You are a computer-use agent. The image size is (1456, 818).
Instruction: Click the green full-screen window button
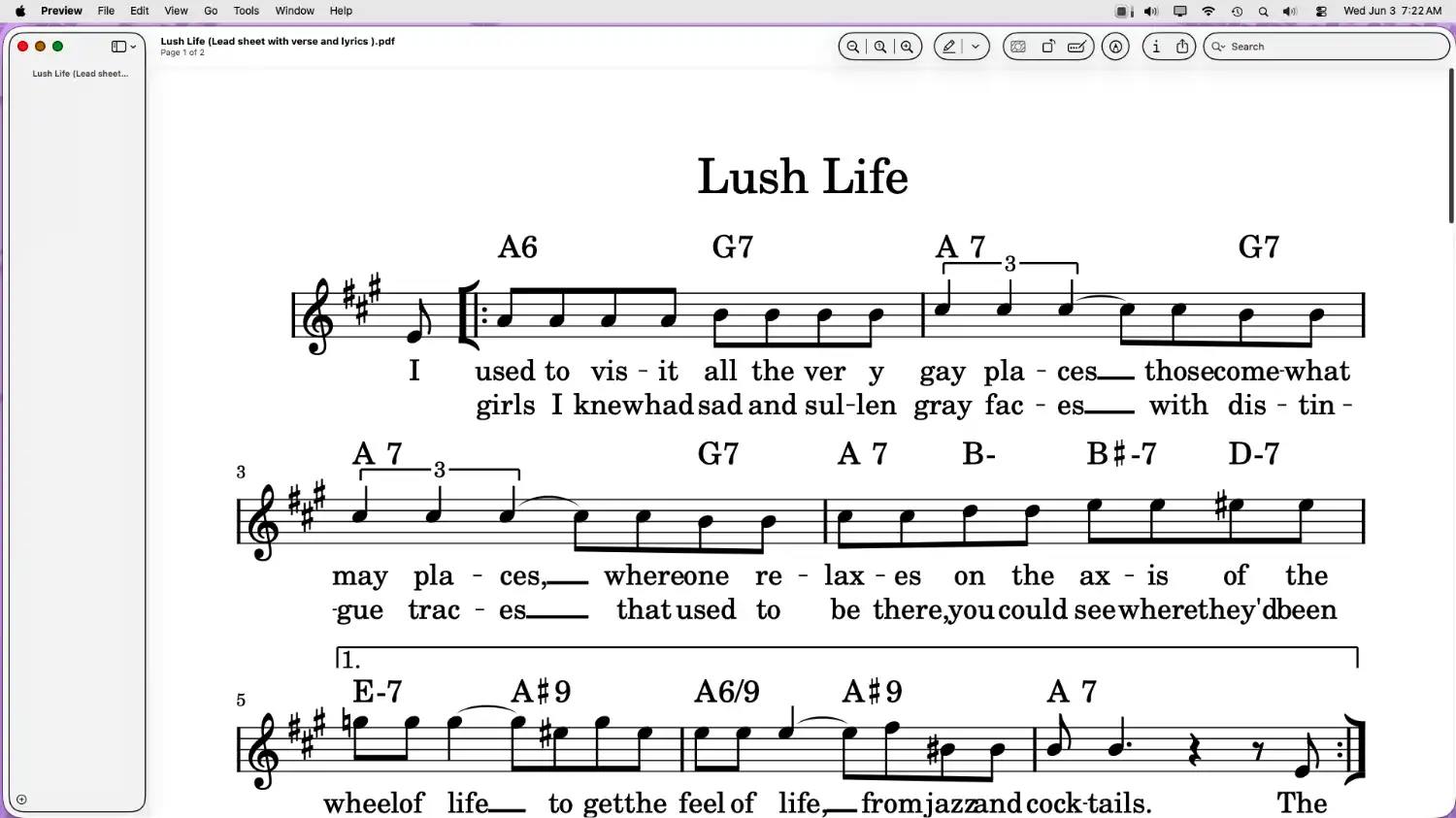(57, 47)
